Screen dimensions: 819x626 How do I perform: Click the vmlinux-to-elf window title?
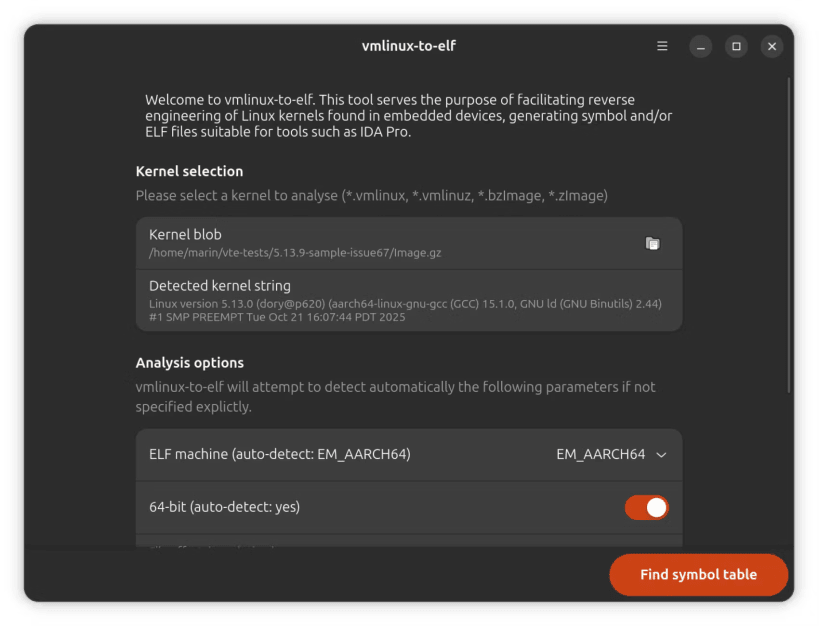[408, 46]
